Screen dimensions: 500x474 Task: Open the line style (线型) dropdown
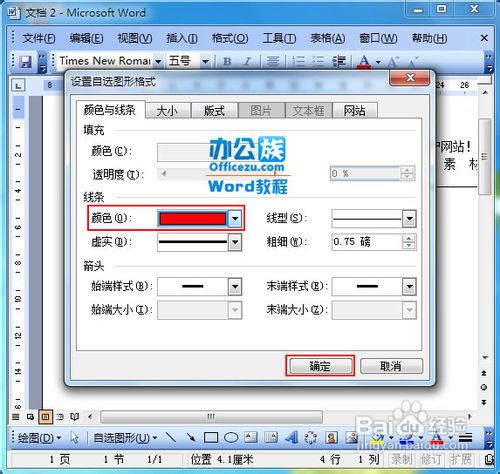coord(409,219)
